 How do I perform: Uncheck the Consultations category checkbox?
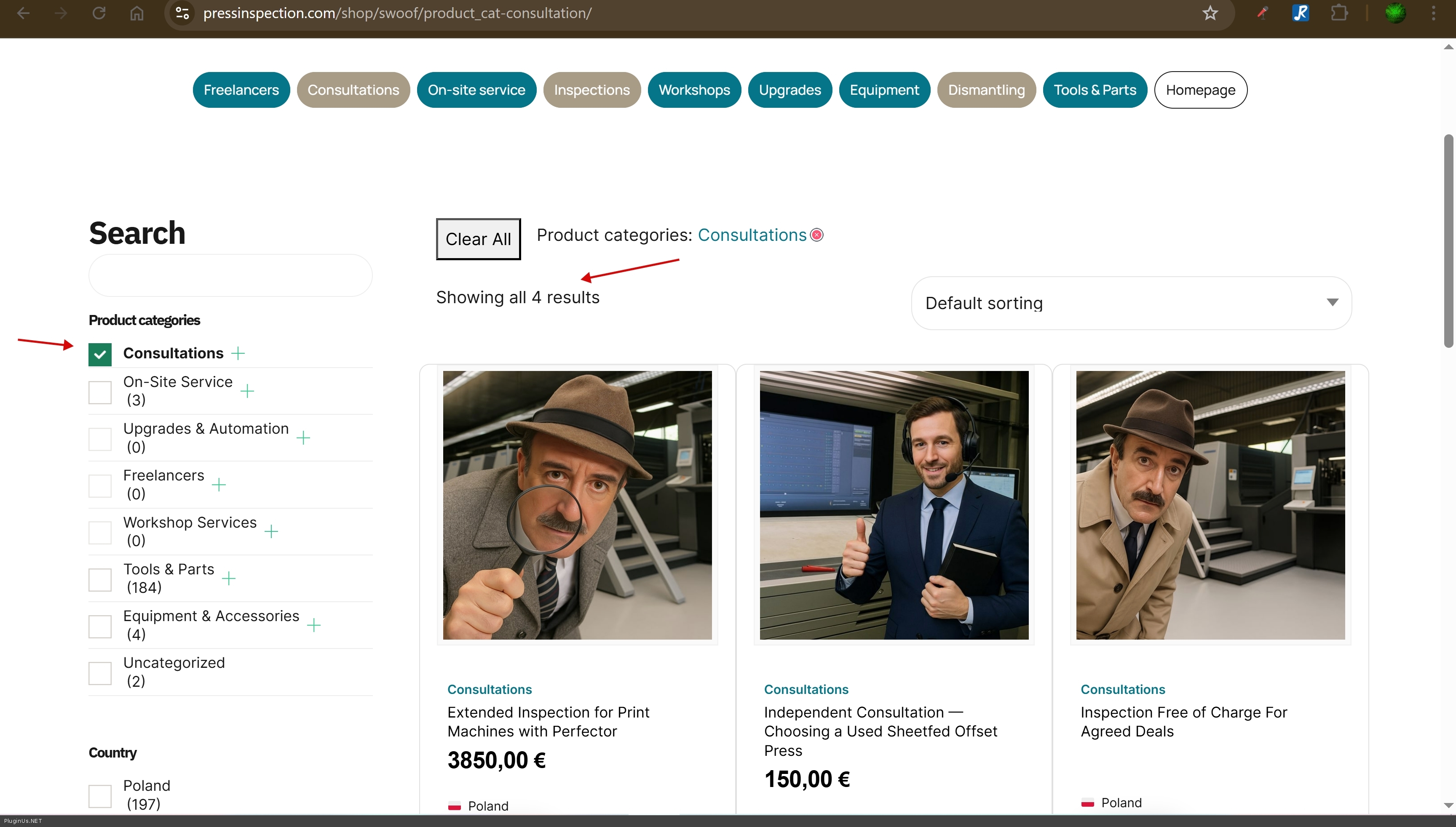(100, 355)
